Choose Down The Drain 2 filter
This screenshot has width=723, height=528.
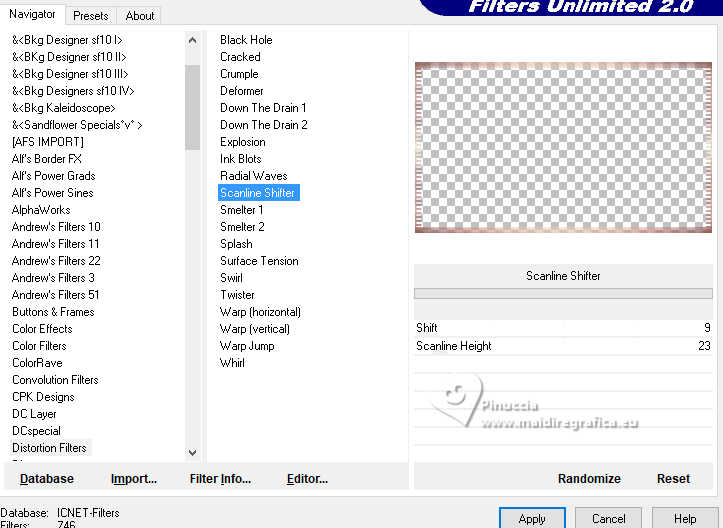pos(264,125)
